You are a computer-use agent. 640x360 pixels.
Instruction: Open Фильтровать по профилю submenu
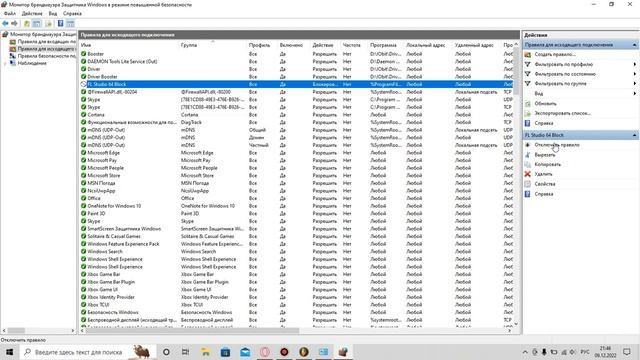tap(580, 64)
